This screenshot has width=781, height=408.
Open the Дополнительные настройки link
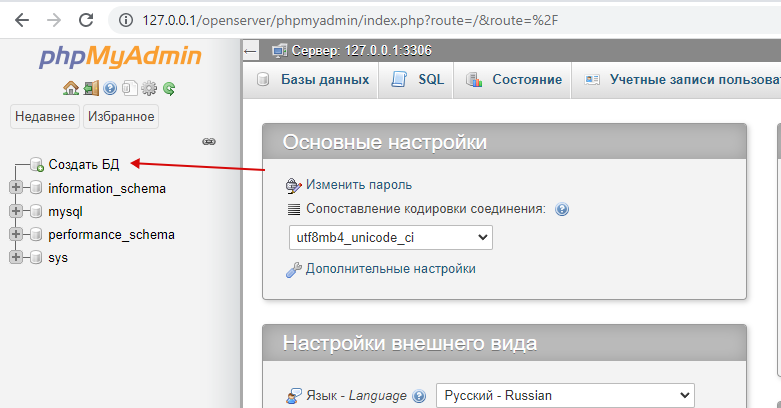pos(390,269)
